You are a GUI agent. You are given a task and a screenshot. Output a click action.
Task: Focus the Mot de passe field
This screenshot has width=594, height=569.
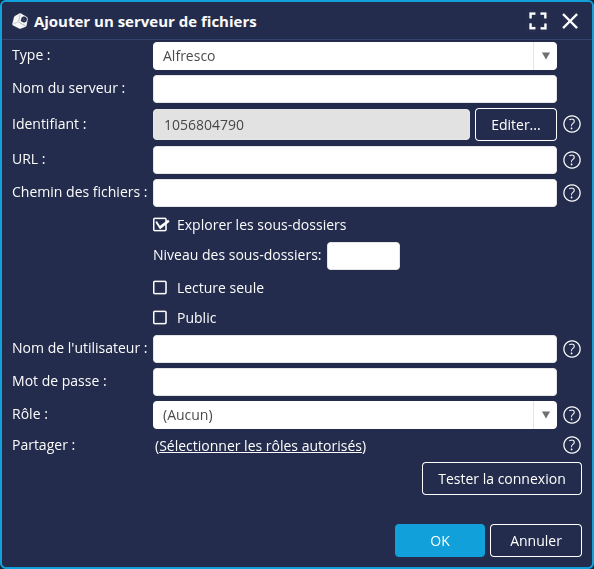[x=355, y=382]
